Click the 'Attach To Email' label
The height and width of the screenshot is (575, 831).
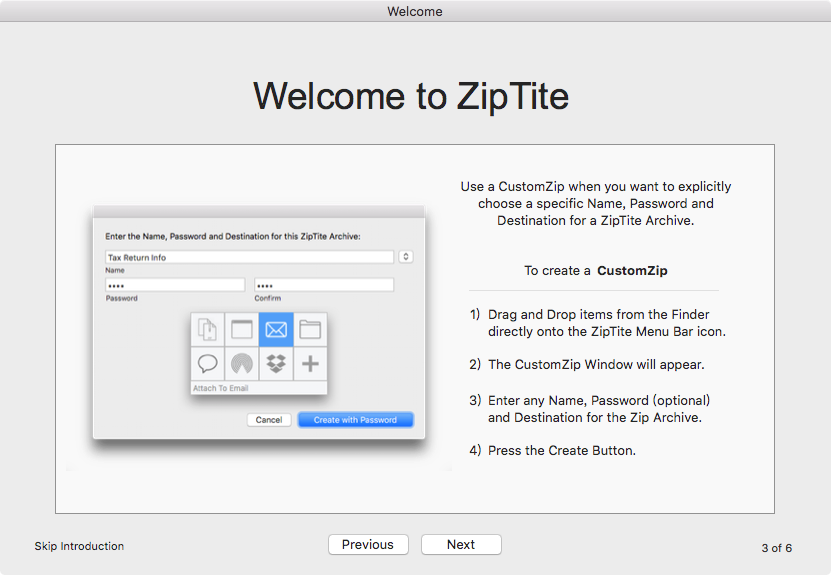tap(220, 388)
